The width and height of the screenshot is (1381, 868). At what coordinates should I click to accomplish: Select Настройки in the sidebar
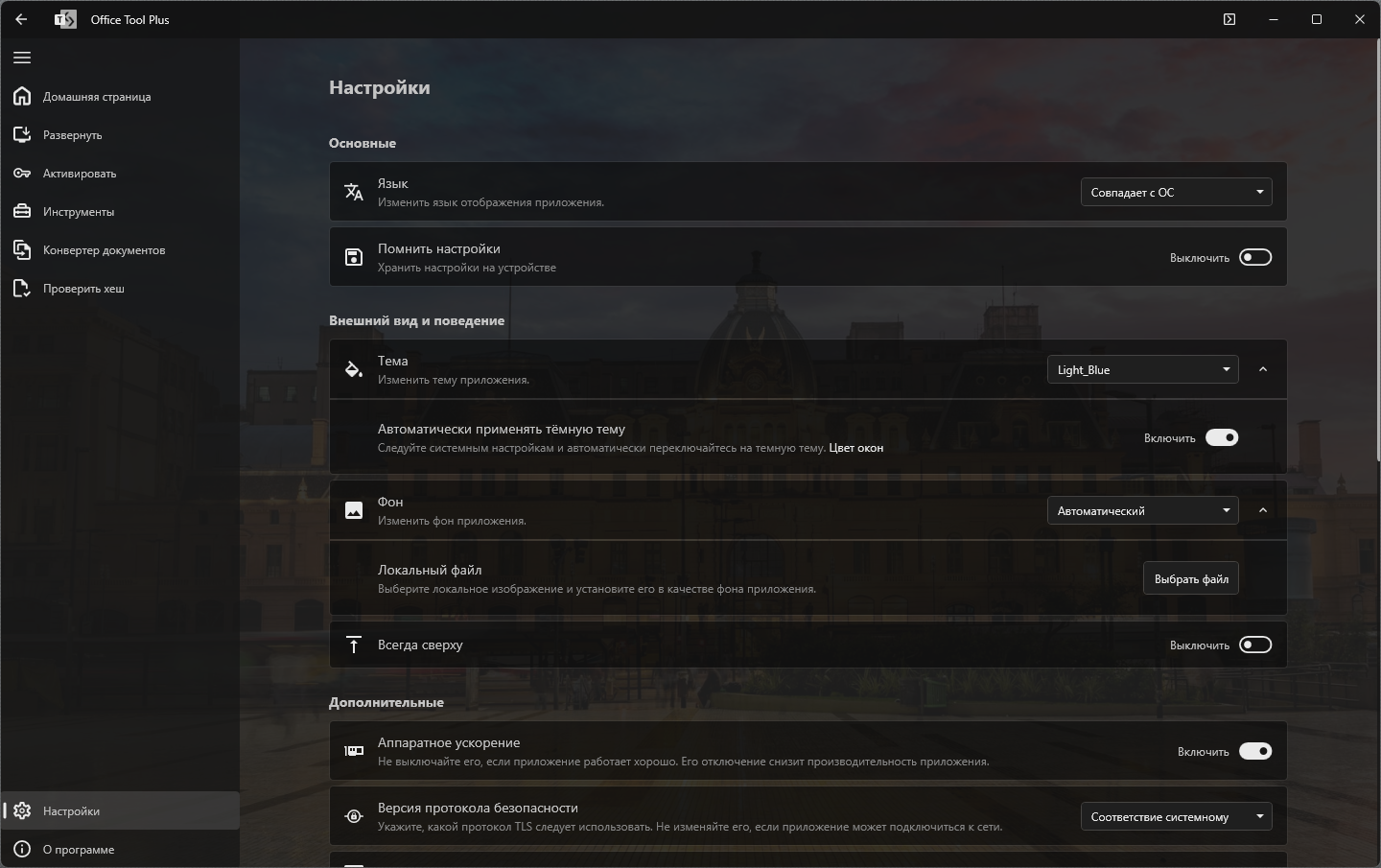click(x=120, y=810)
